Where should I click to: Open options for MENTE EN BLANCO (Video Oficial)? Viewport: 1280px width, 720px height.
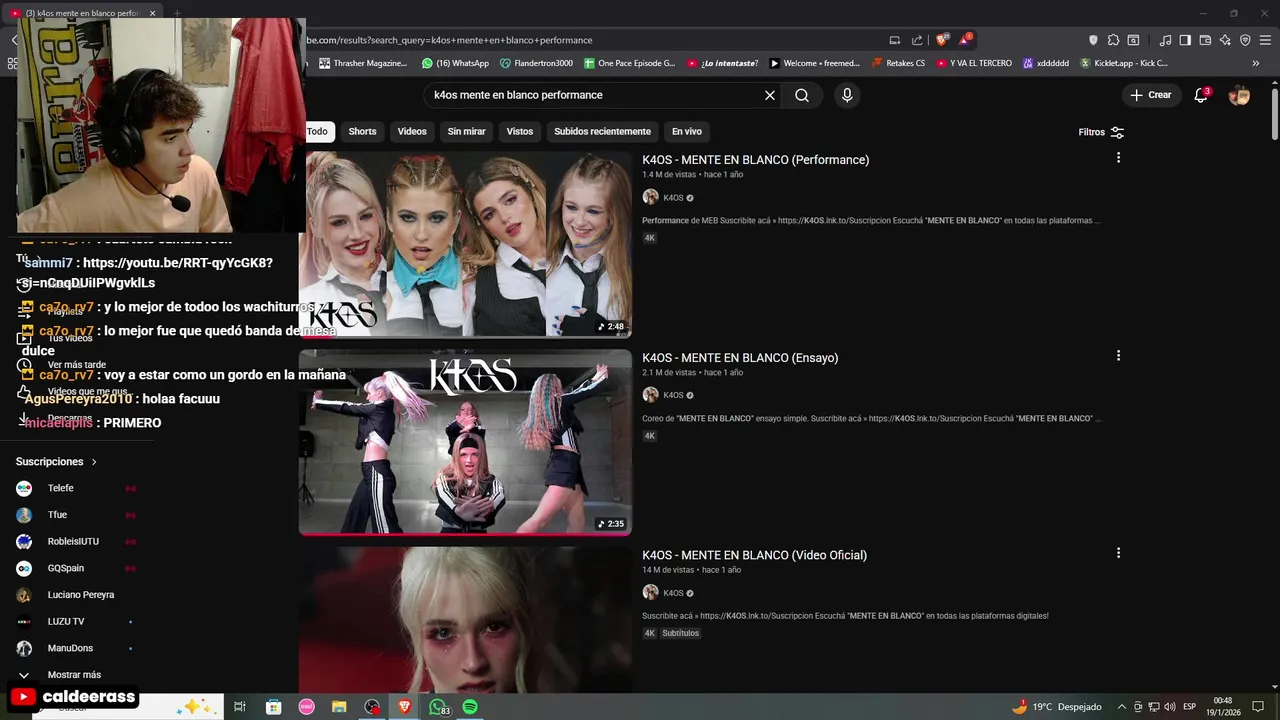tap(1118, 553)
